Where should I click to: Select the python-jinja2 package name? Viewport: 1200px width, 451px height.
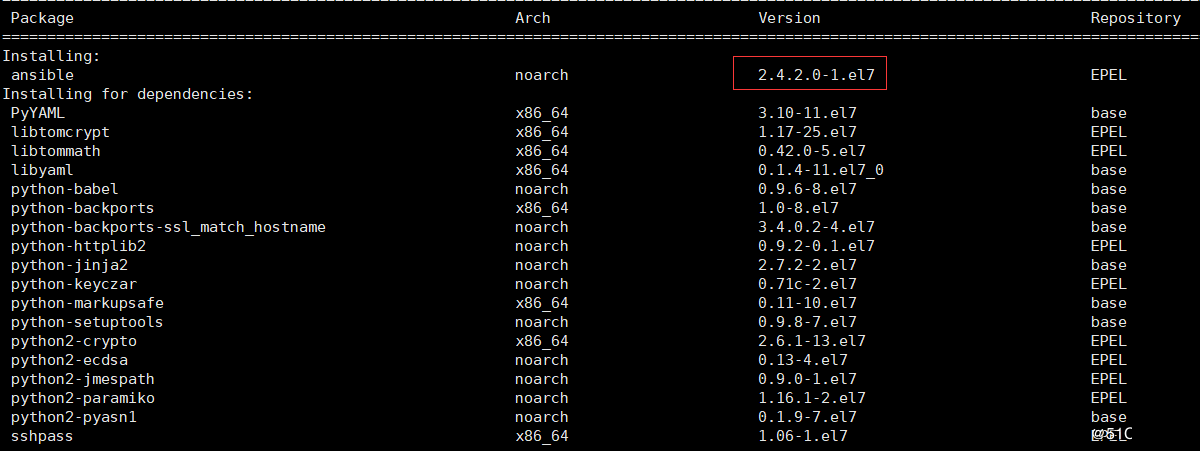coord(70,265)
